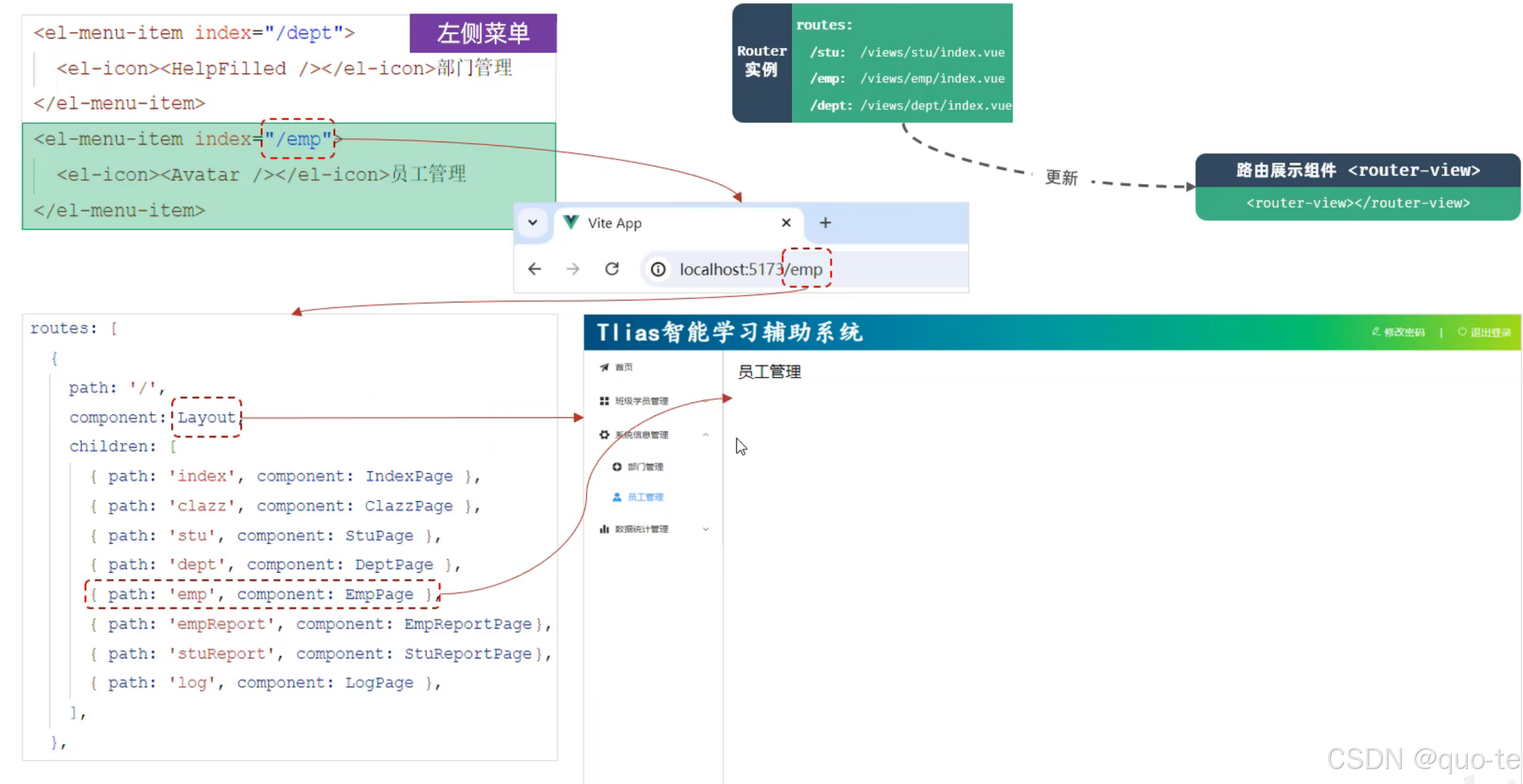Click the 修改密码 link in the header
Screen dimensions: 1523x784
pyautogui.click(x=1404, y=332)
